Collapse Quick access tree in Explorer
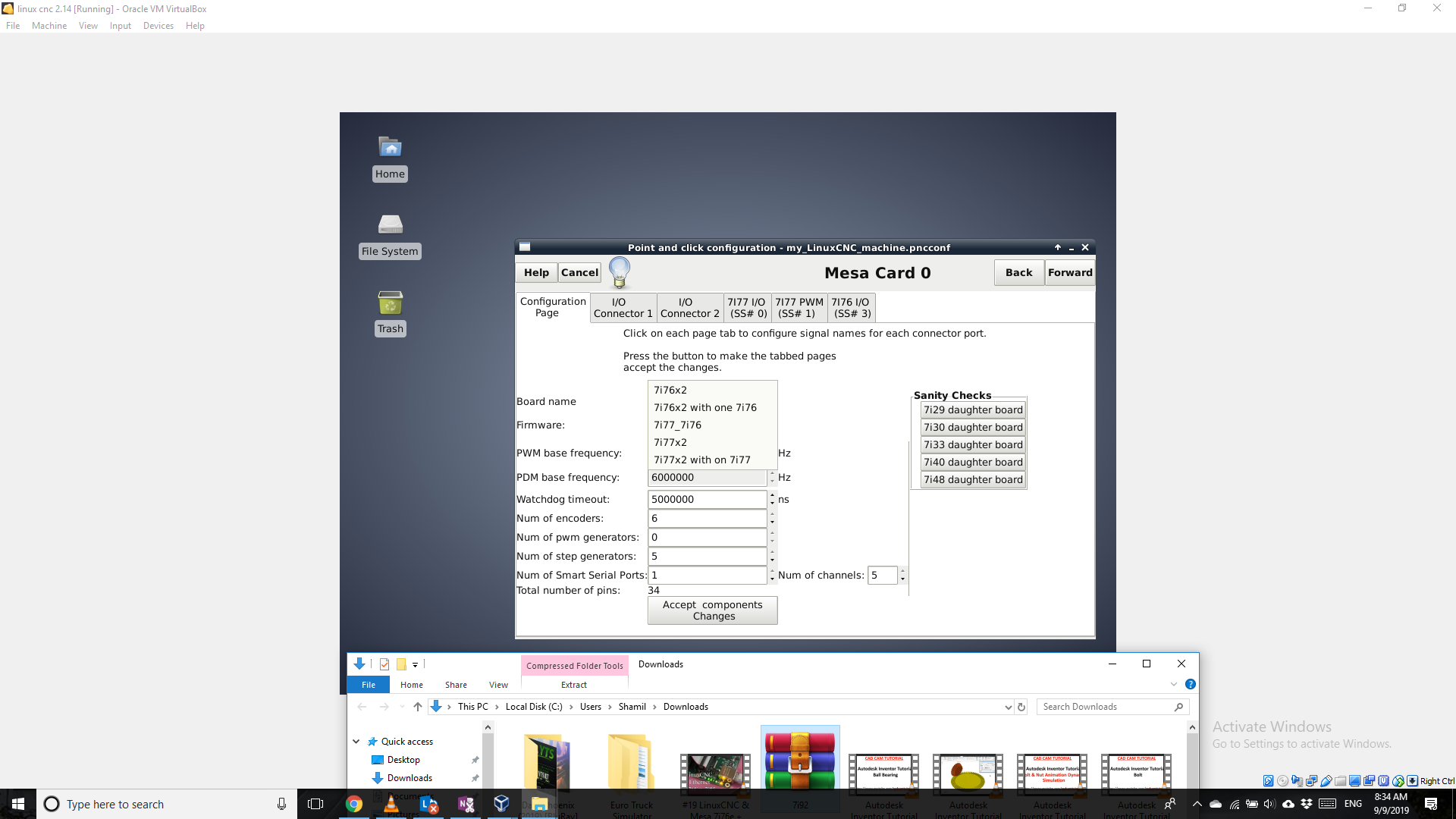Image resolution: width=1456 pixels, height=819 pixels. pyautogui.click(x=356, y=742)
